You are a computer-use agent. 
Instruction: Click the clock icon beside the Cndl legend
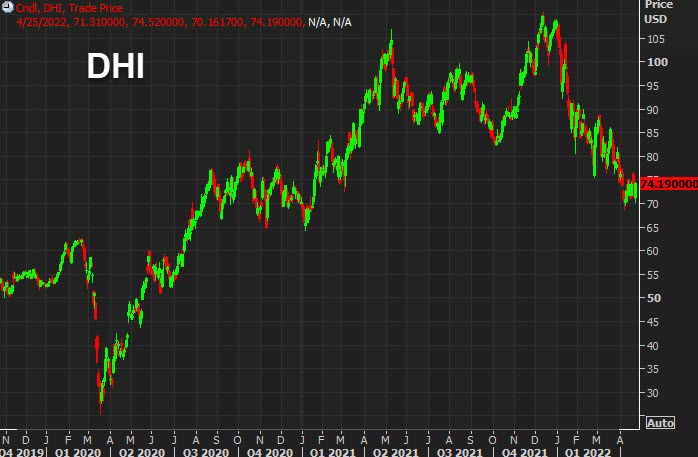click(x=8, y=7)
